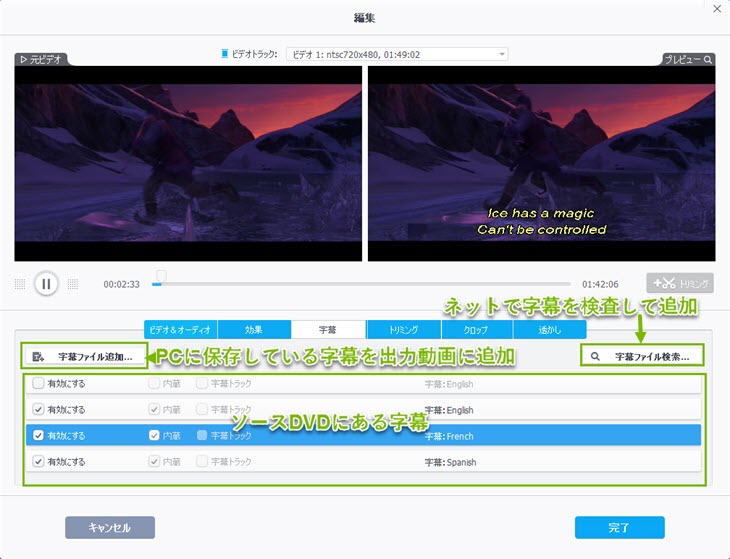
Task: Toggle 内蔵 checkbox in second English row
Action: (x=154, y=410)
